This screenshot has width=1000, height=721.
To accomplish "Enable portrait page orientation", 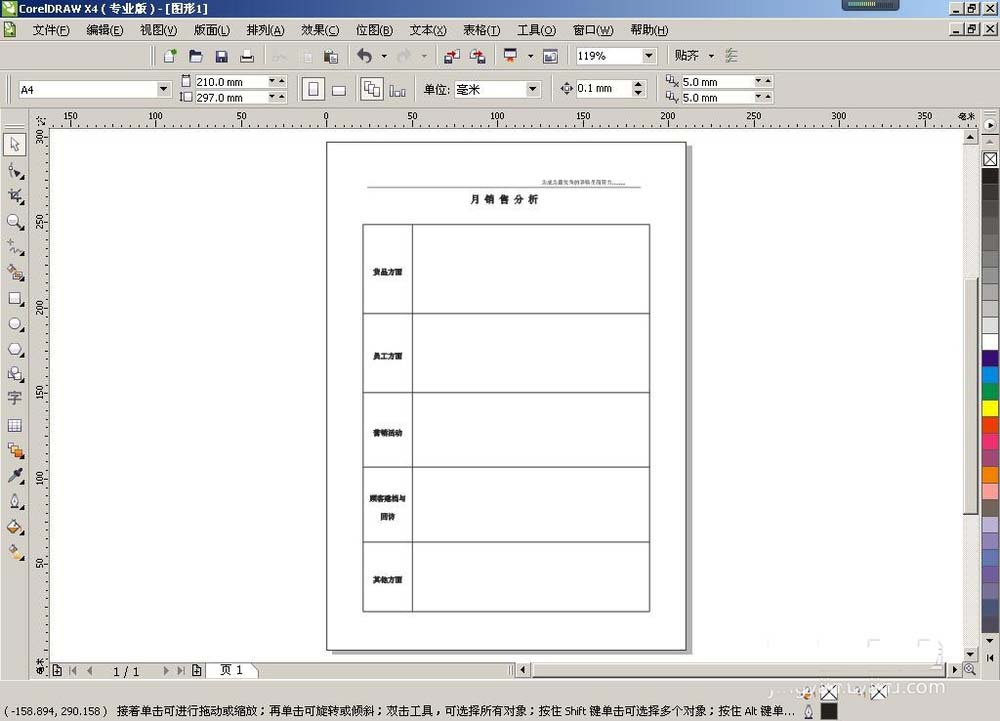I will point(313,89).
